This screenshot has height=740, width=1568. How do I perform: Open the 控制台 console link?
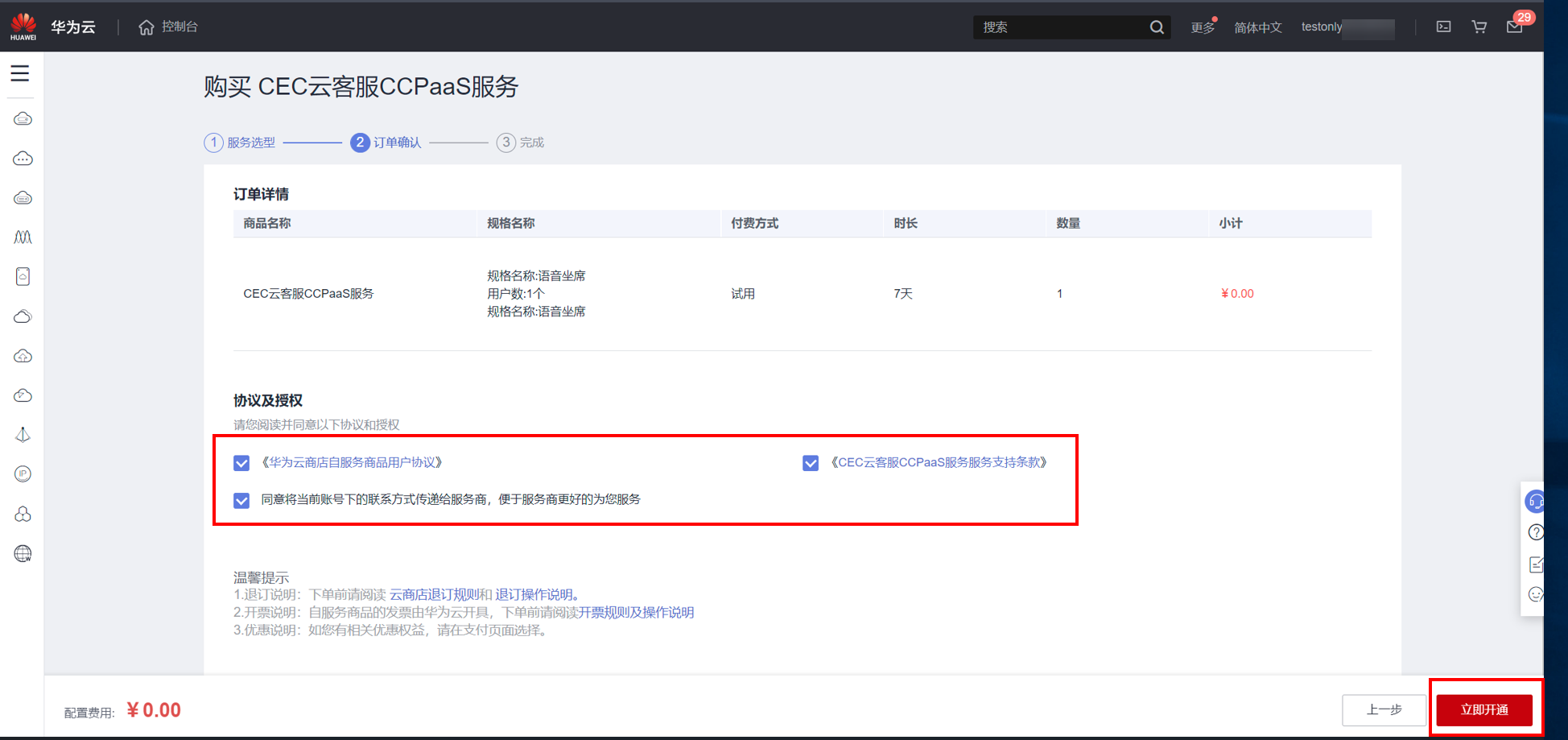click(x=179, y=27)
